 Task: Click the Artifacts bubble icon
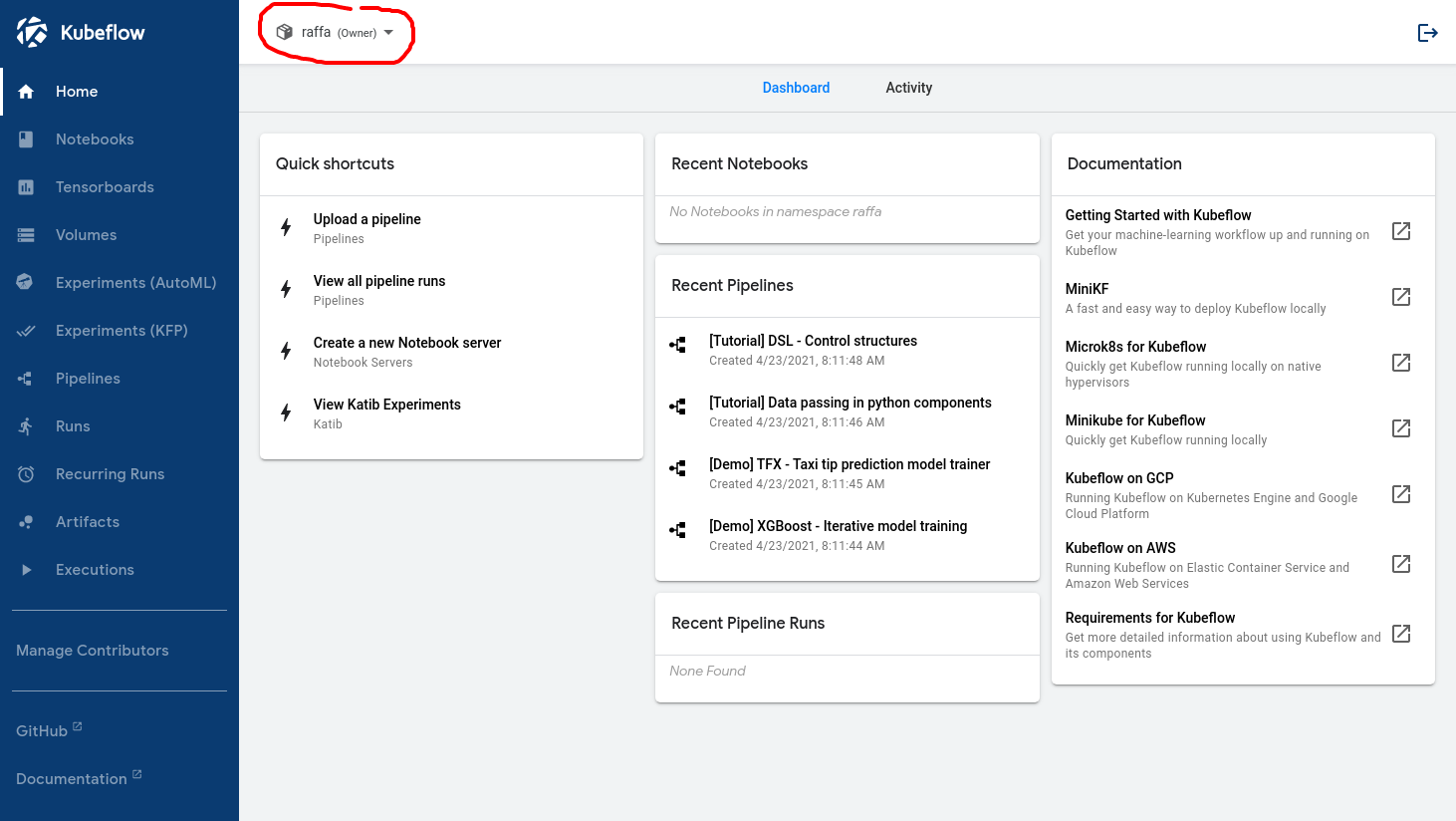(x=26, y=522)
